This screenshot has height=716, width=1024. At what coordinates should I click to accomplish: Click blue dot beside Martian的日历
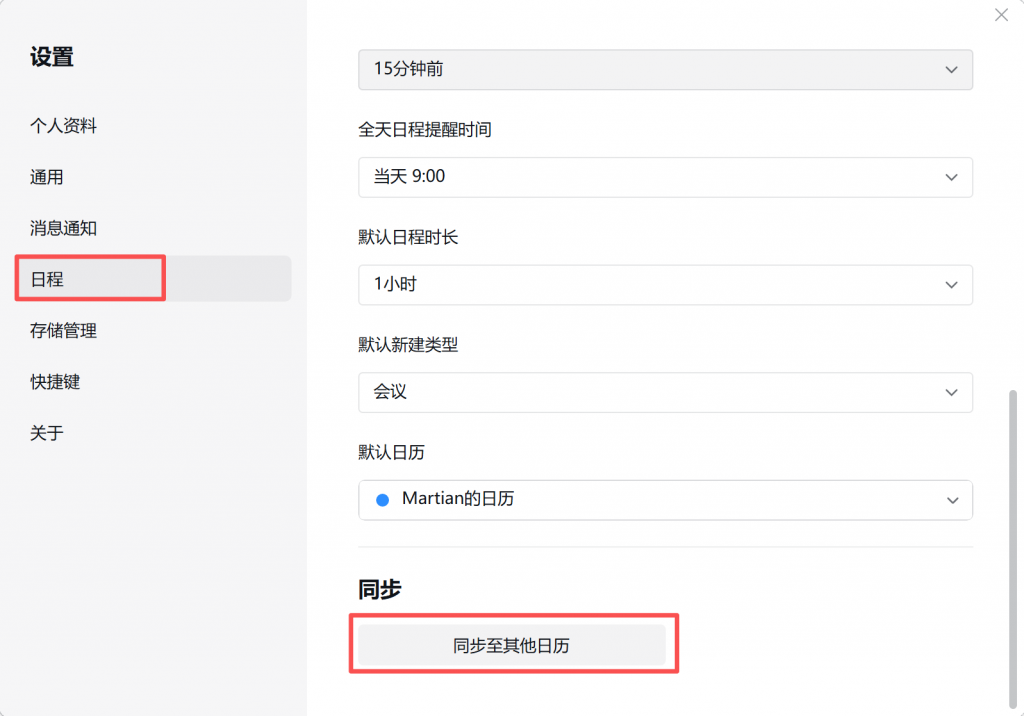(x=383, y=500)
